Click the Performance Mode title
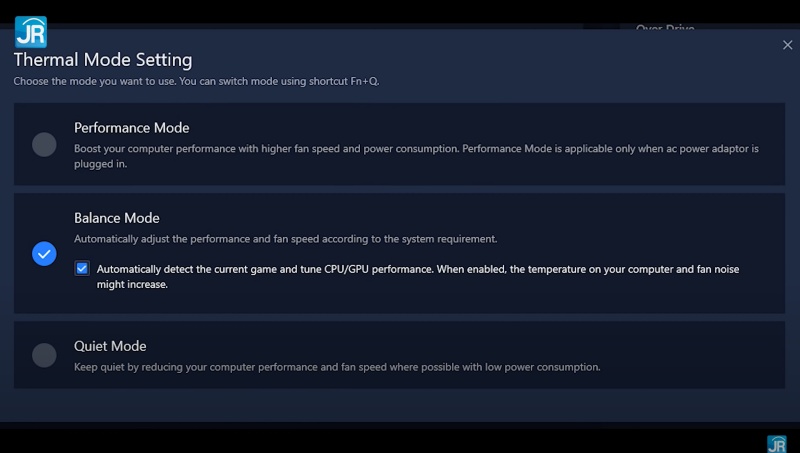 coord(131,128)
